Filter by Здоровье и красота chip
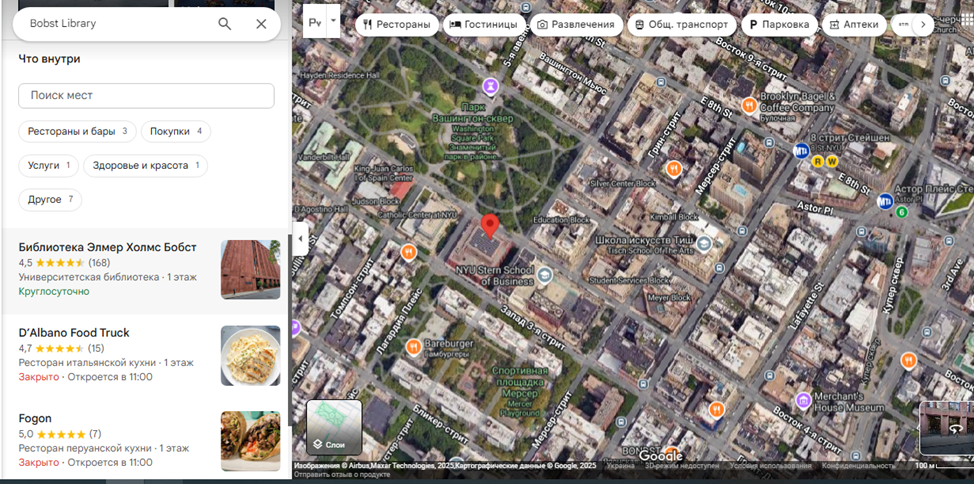This screenshot has height=484, width=974. point(145,165)
